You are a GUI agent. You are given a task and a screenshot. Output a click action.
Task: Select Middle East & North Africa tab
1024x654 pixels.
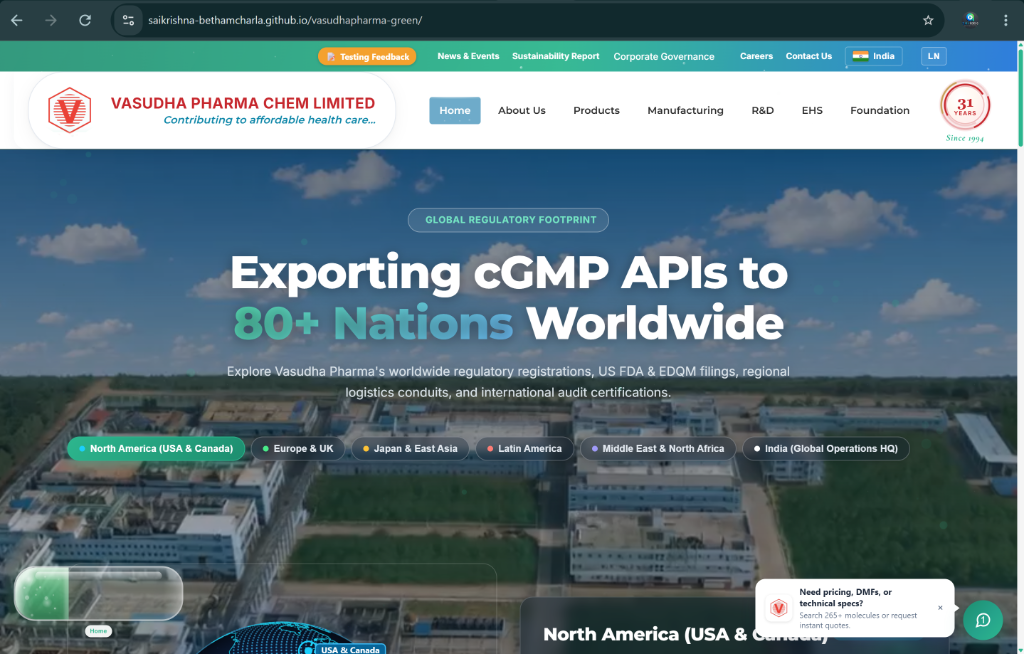coord(658,449)
